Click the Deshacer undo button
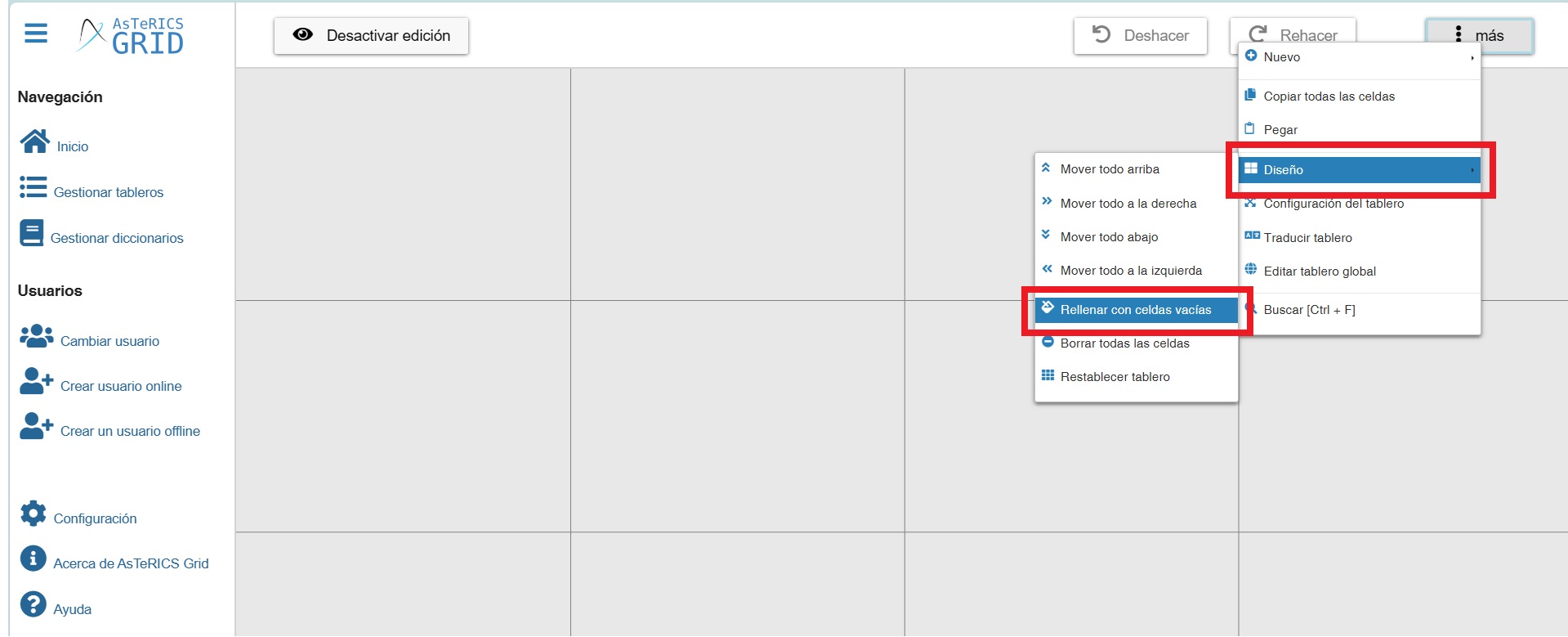Viewport: 1568px width, 637px height. coord(1140,36)
